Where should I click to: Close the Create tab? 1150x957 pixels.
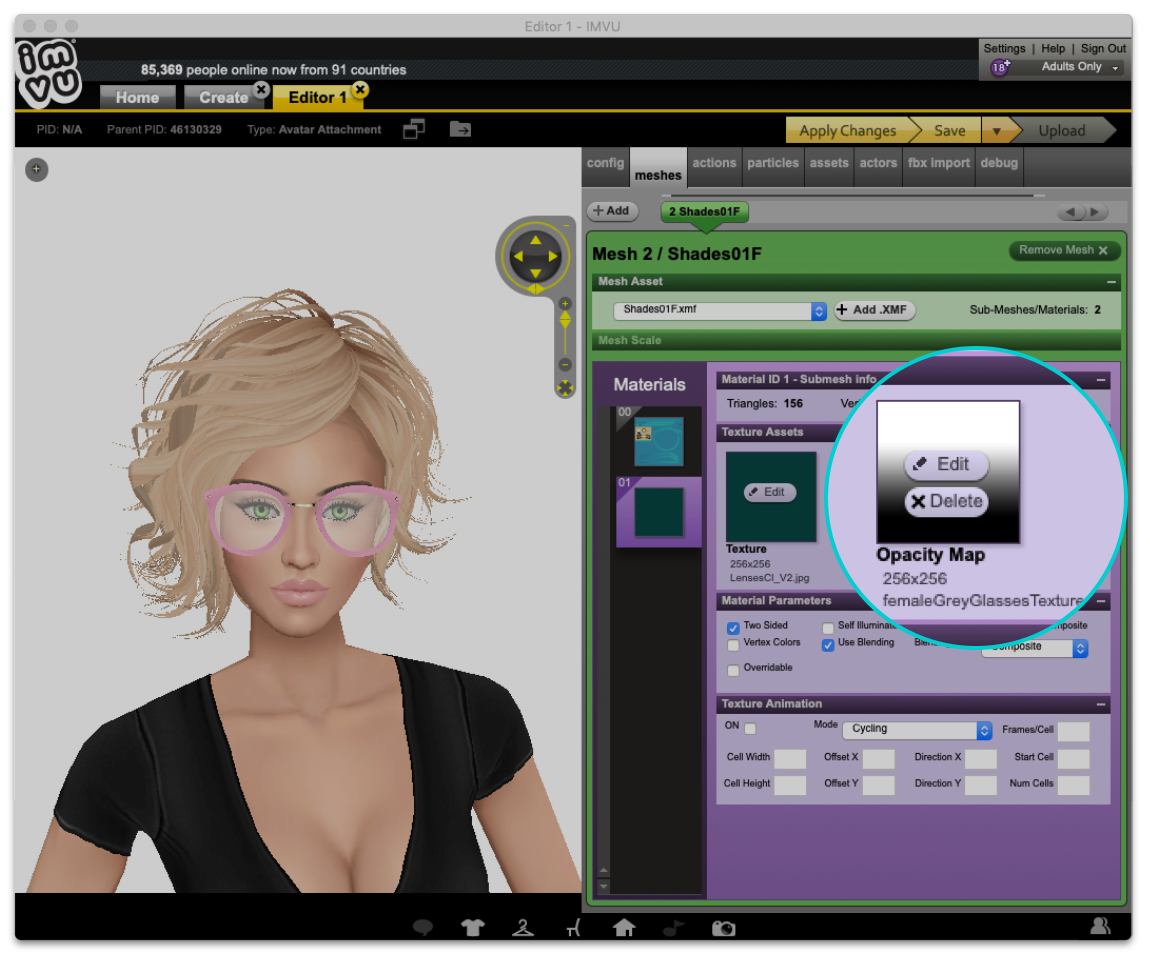(261, 89)
